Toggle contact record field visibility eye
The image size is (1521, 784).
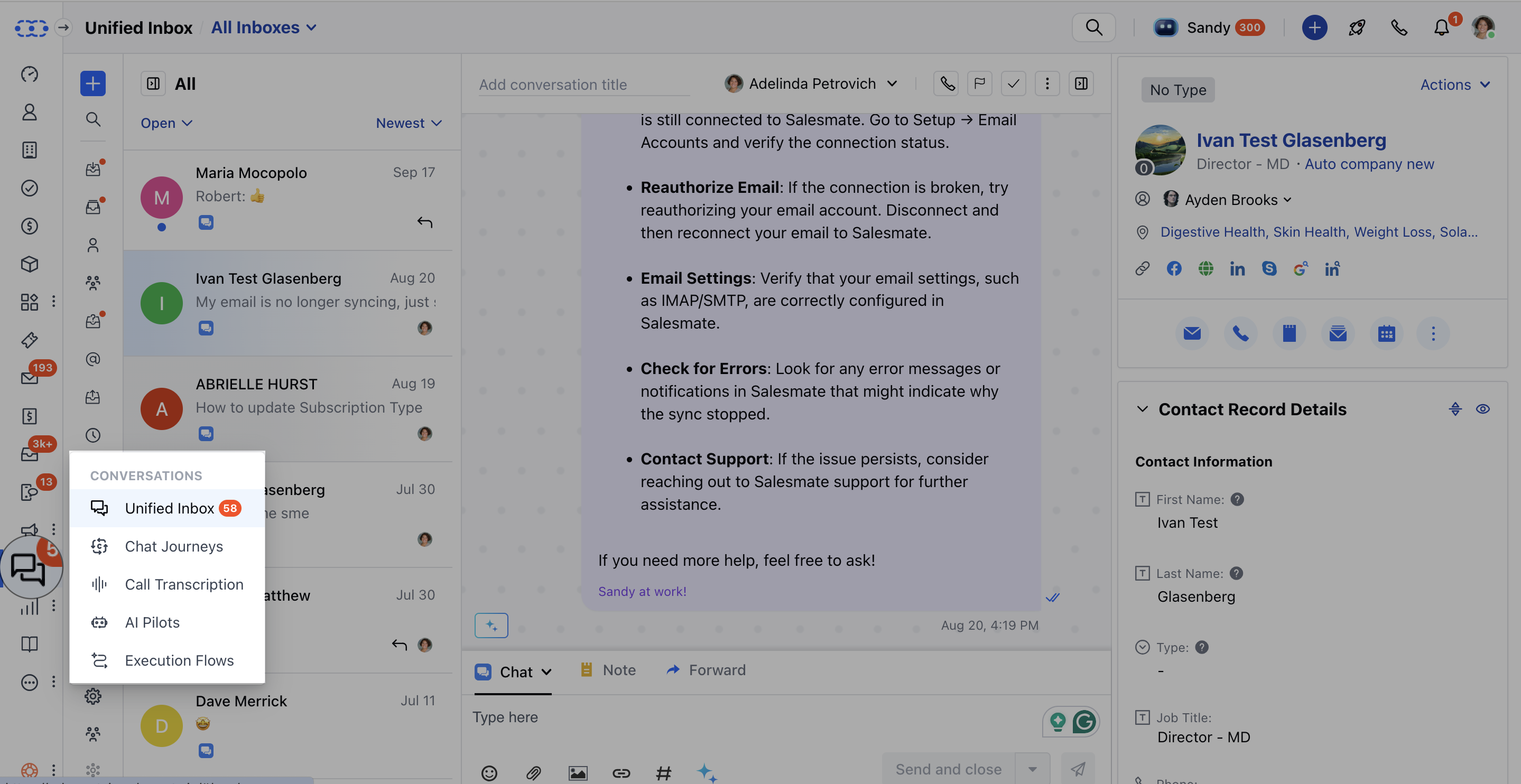1482,409
